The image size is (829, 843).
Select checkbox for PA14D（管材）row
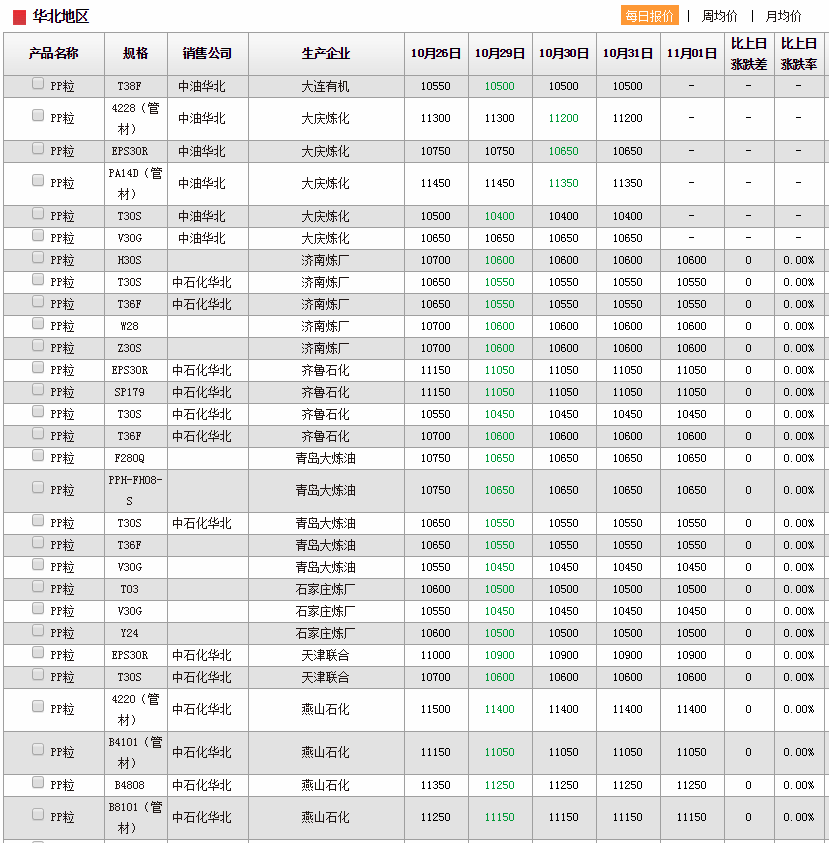[38, 180]
